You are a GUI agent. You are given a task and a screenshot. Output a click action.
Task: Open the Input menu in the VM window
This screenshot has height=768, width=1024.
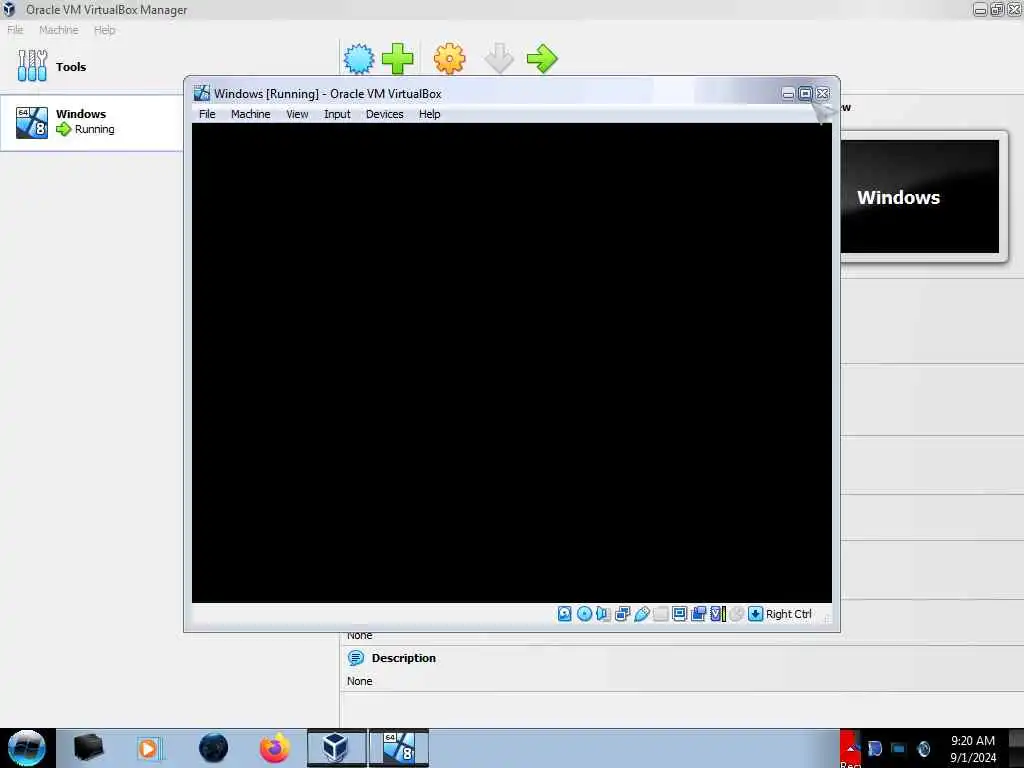[x=337, y=114]
